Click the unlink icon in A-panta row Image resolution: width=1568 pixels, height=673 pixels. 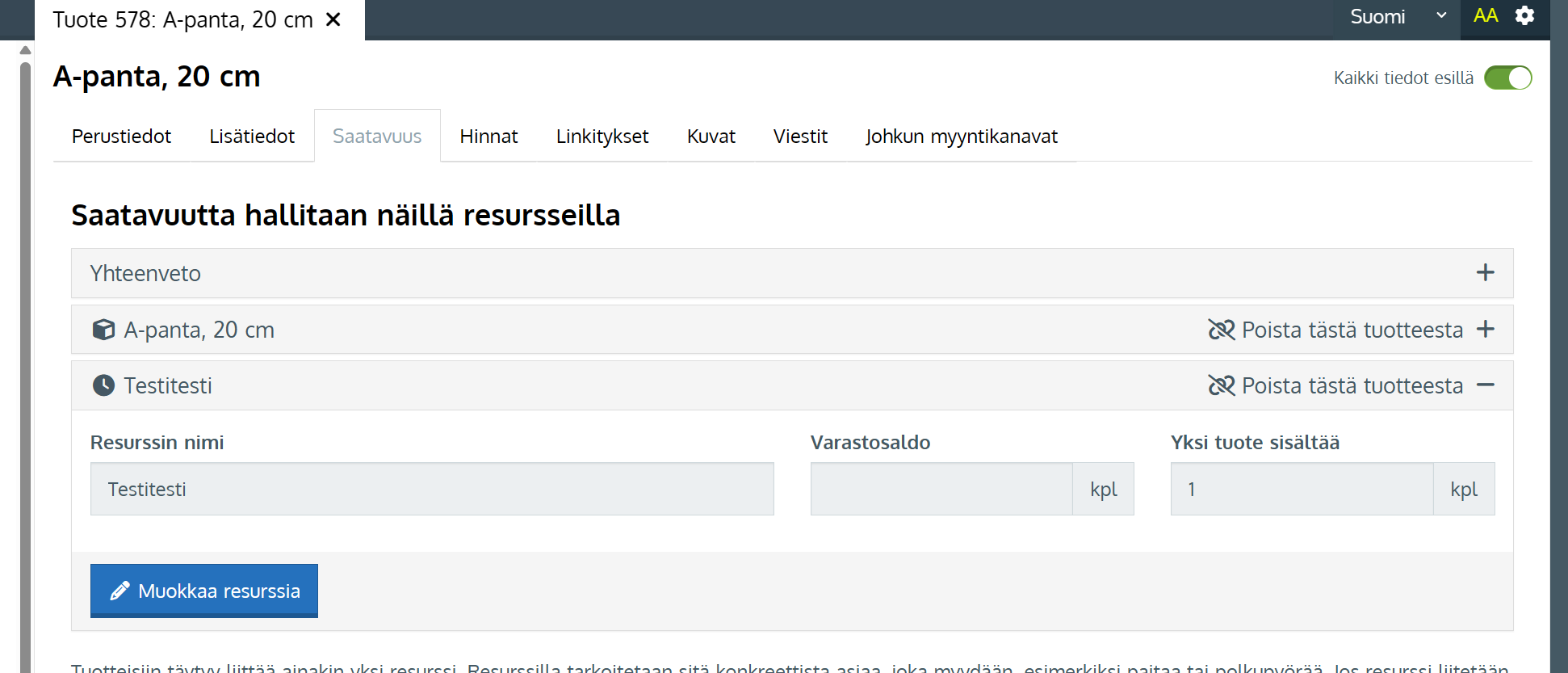1222,330
